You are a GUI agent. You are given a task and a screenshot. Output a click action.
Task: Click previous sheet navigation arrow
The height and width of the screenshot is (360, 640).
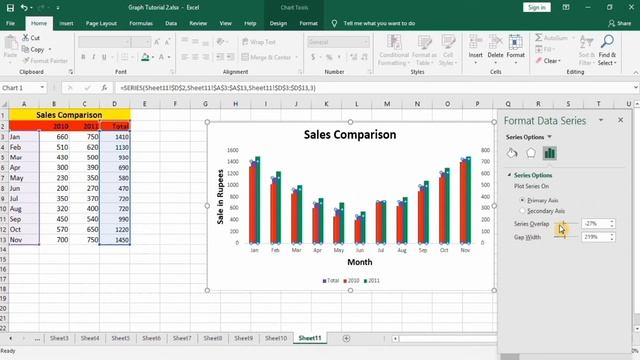tap(10, 338)
